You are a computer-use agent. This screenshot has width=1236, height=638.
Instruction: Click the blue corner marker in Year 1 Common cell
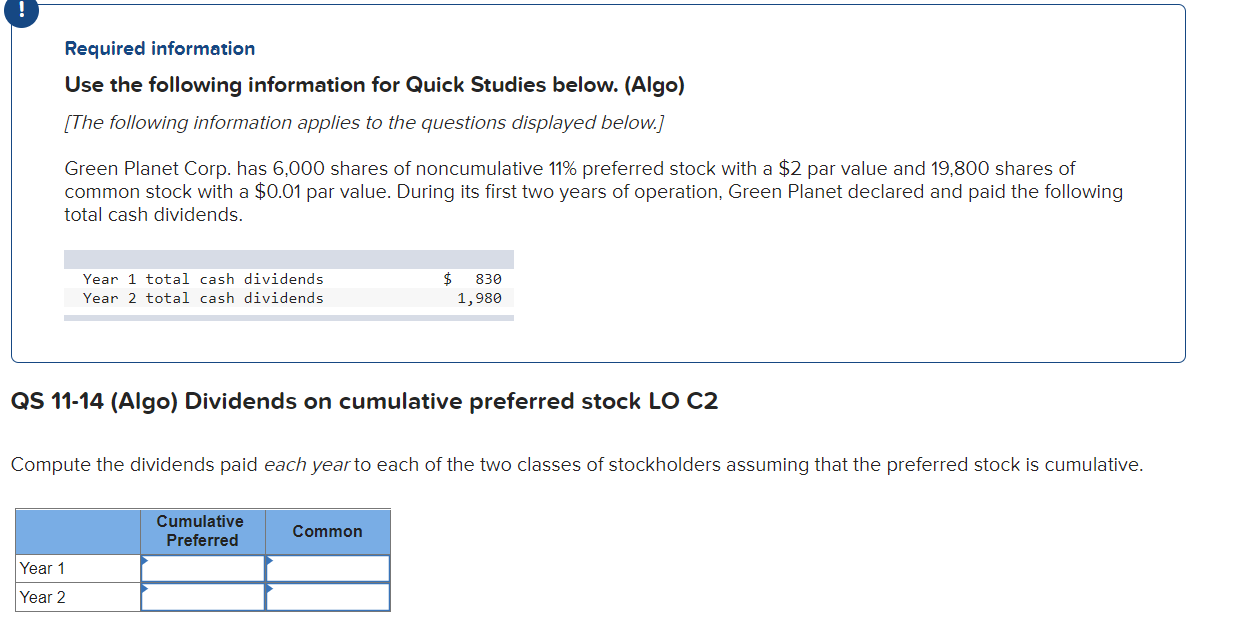(268, 560)
